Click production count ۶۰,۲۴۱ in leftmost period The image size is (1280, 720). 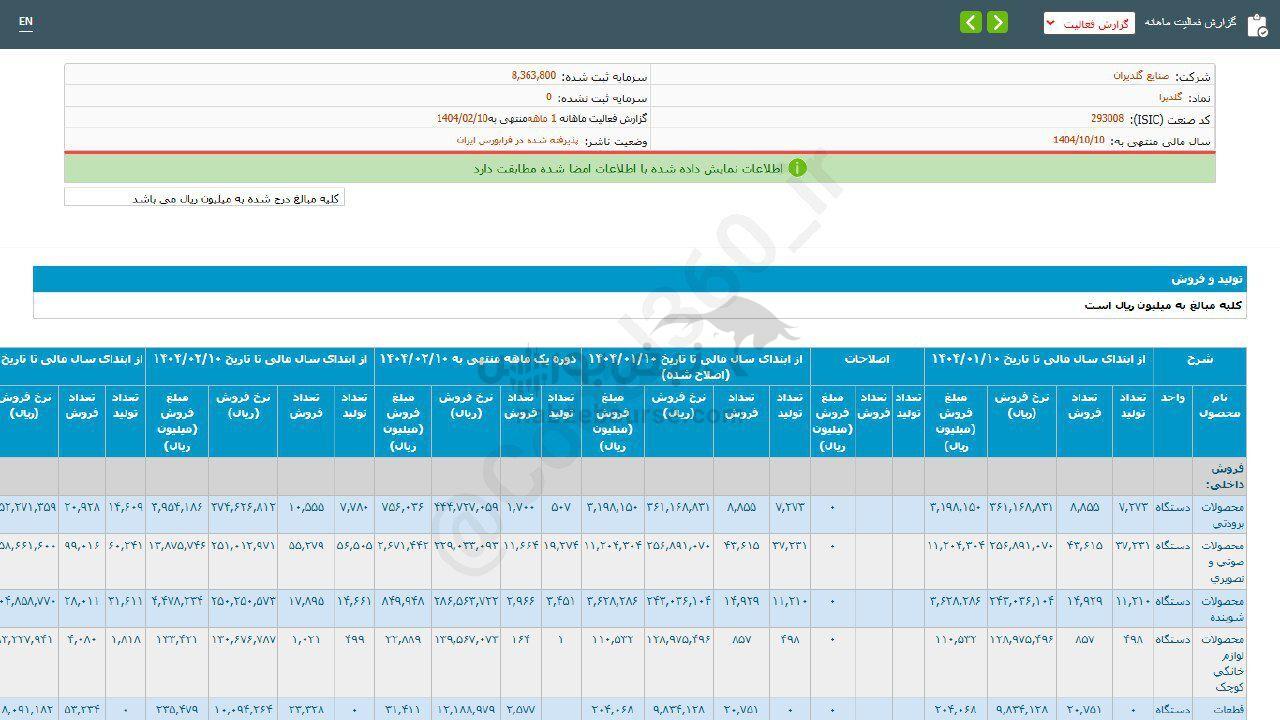pos(126,545)
